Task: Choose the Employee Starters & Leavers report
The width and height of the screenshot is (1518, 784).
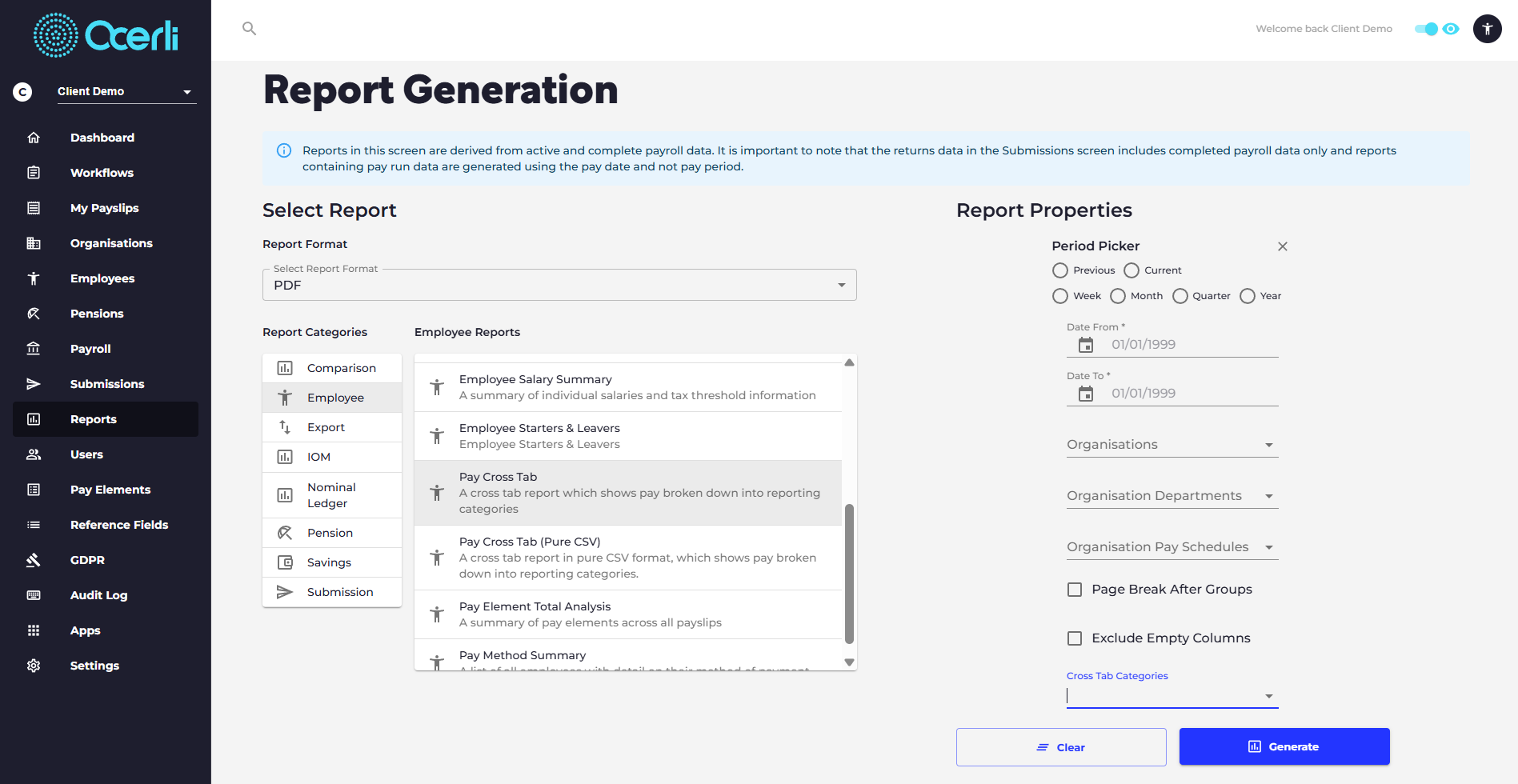Action: (x=628, y=436)
